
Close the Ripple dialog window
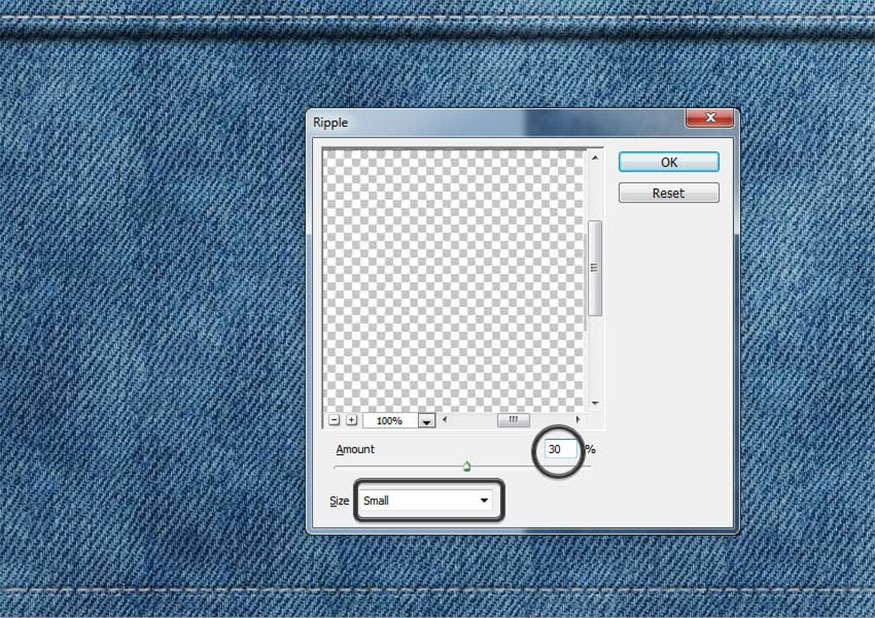click(x=710, y=117)
